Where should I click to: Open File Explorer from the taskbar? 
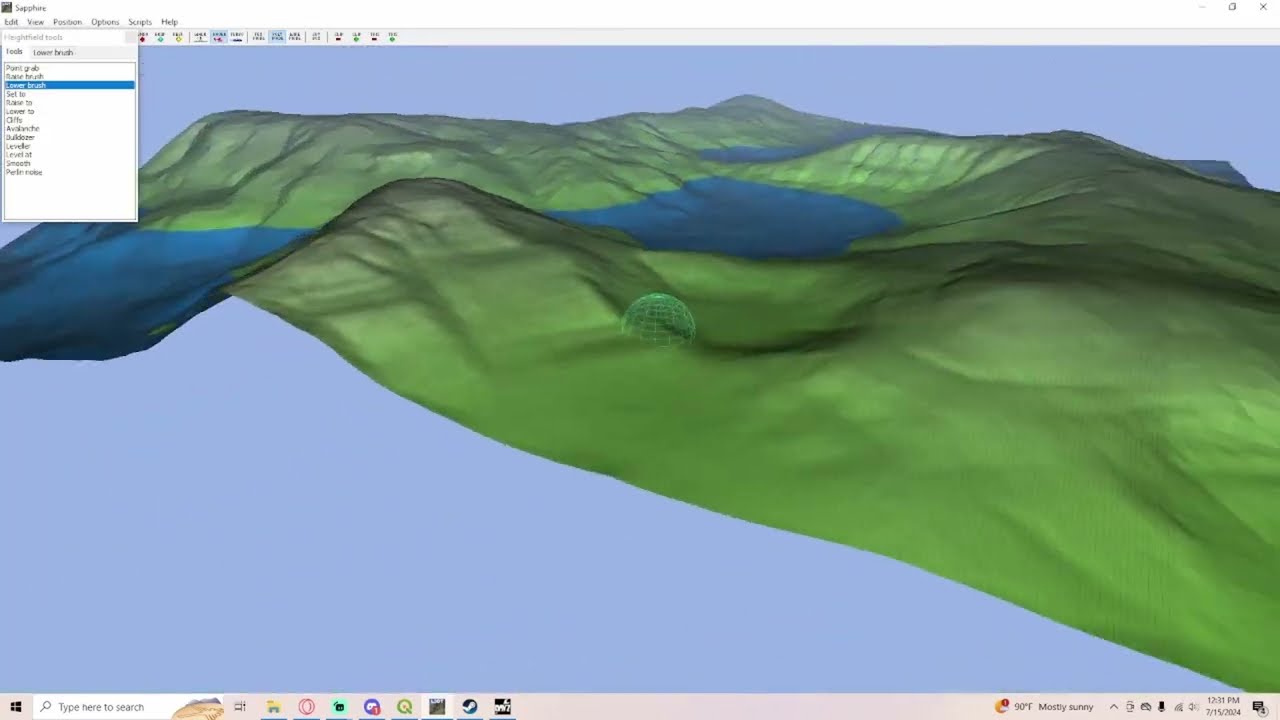[x=273, y=707]
